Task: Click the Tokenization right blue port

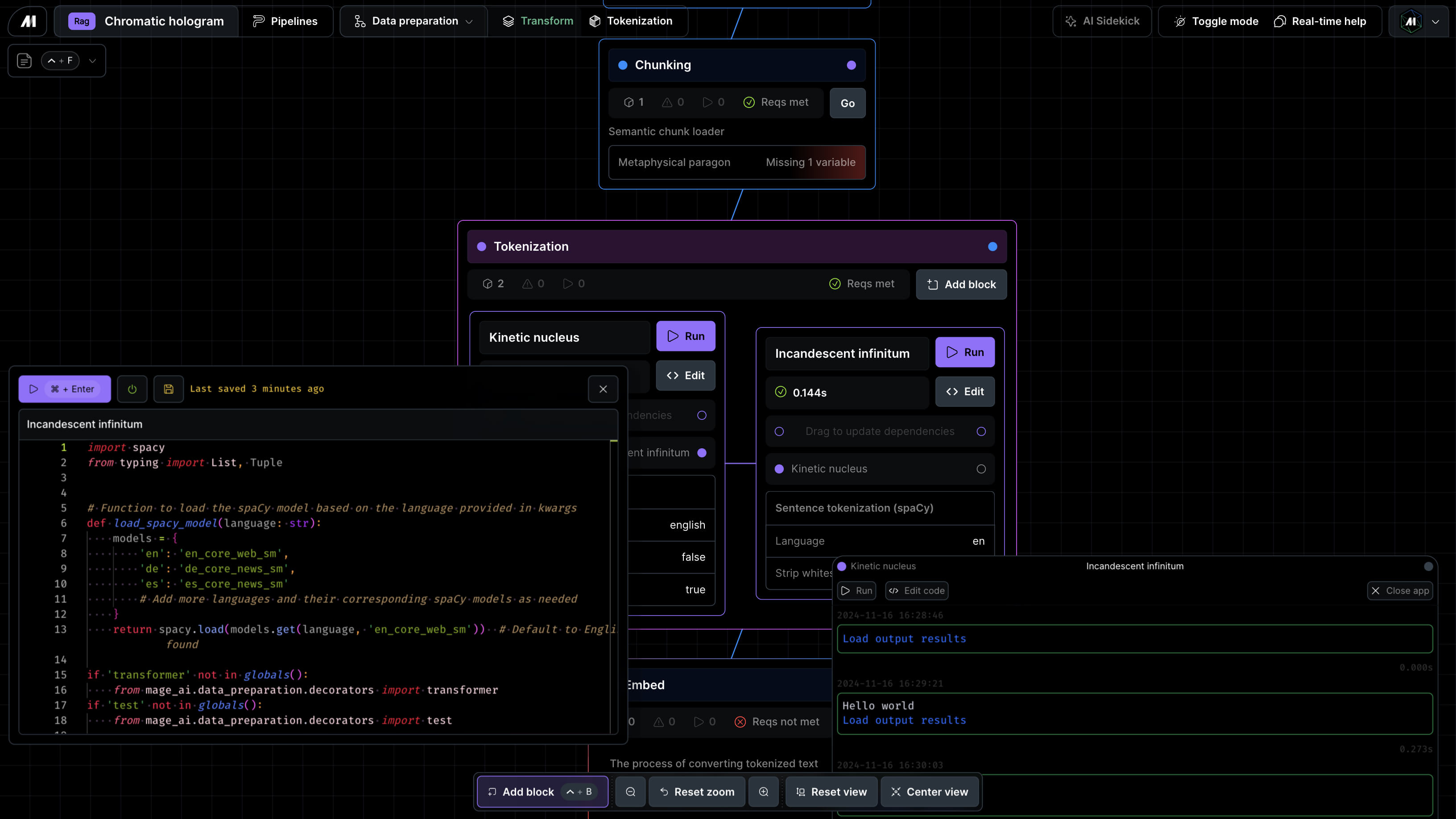Action: coord(993,246)
